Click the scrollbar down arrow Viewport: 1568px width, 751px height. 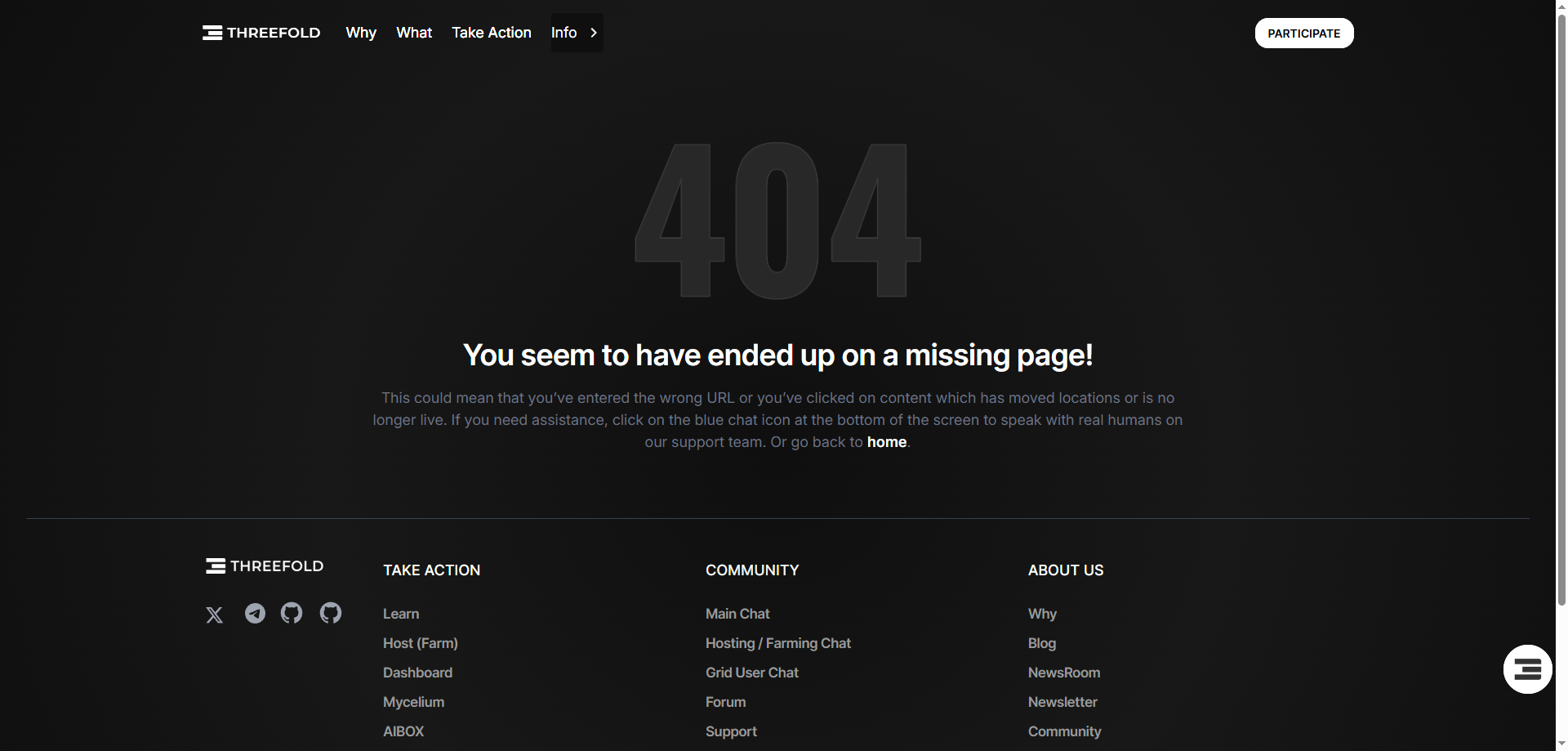1561,744
